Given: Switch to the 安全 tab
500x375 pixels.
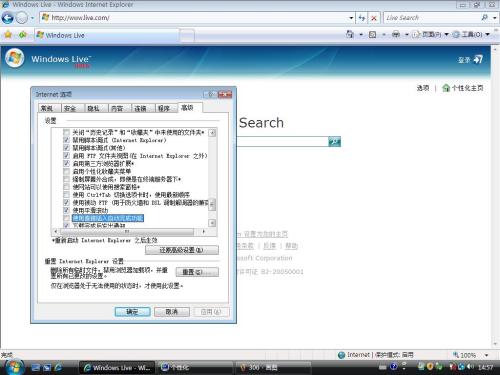Looking at the screenshot, I should [70, 108].
